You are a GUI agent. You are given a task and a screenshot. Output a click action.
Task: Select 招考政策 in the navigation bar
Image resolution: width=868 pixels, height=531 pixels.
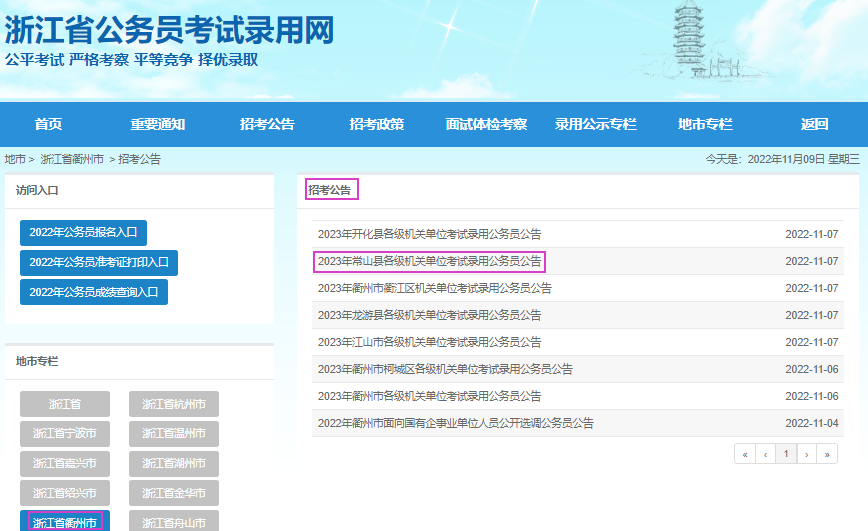click(377, 124)
